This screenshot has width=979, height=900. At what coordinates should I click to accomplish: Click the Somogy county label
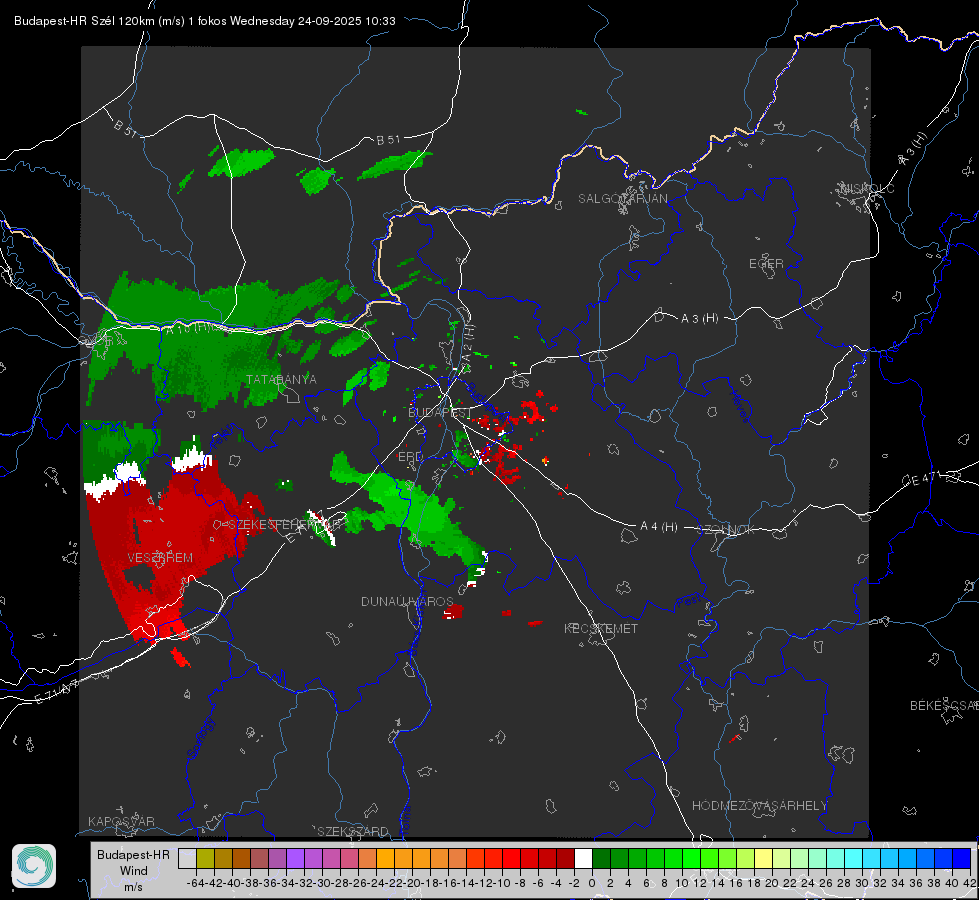pos(200,738)
